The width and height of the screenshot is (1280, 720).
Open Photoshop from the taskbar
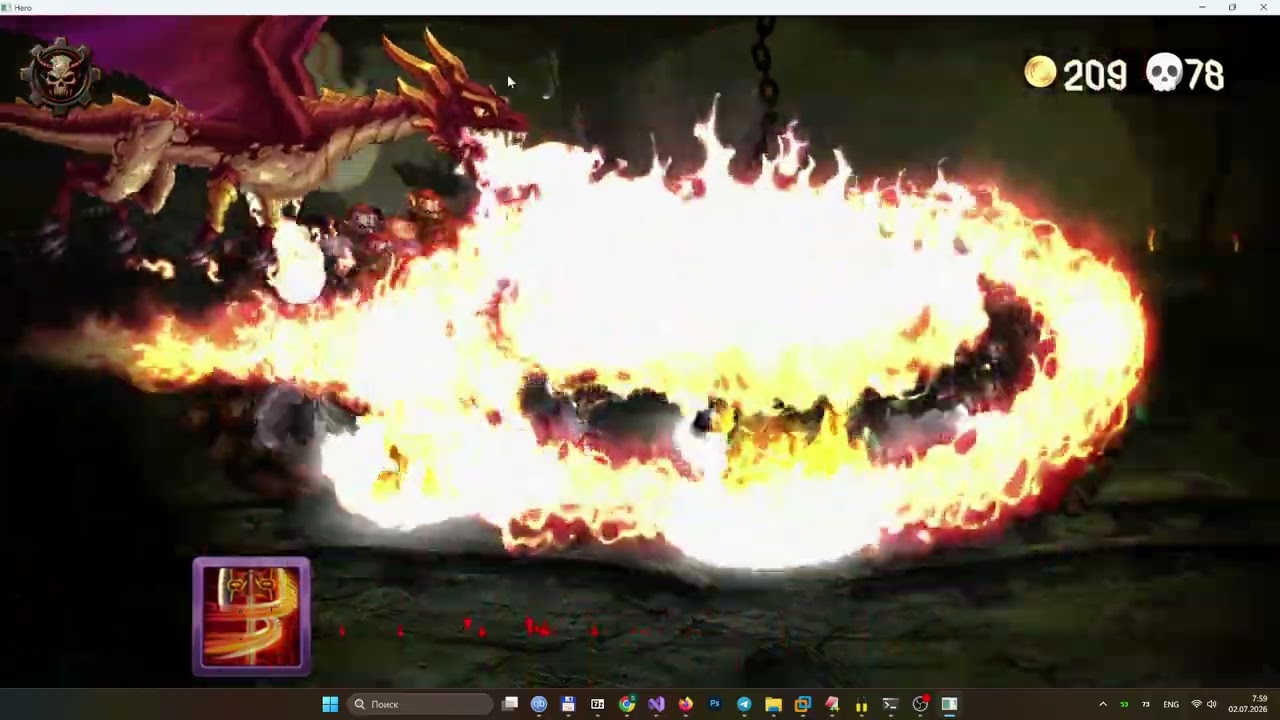point(715,704)
